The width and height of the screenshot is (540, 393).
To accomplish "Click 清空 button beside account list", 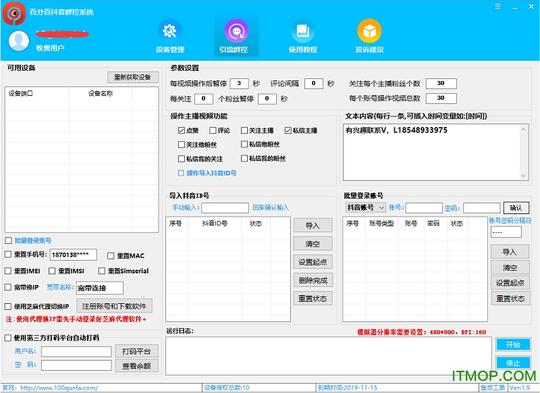I will point(510,268).
